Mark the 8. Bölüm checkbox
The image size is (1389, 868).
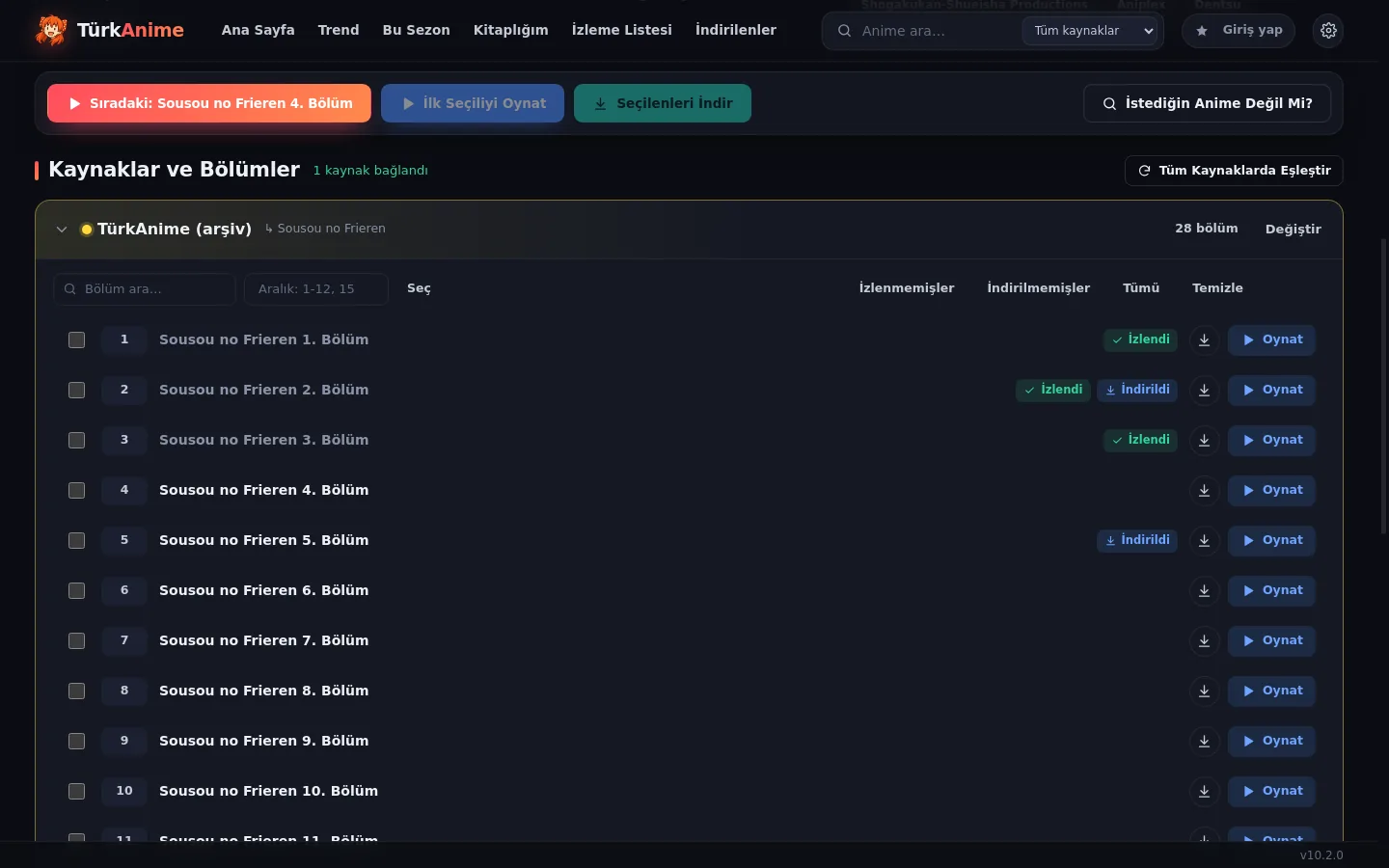click(x=77, y=691)
